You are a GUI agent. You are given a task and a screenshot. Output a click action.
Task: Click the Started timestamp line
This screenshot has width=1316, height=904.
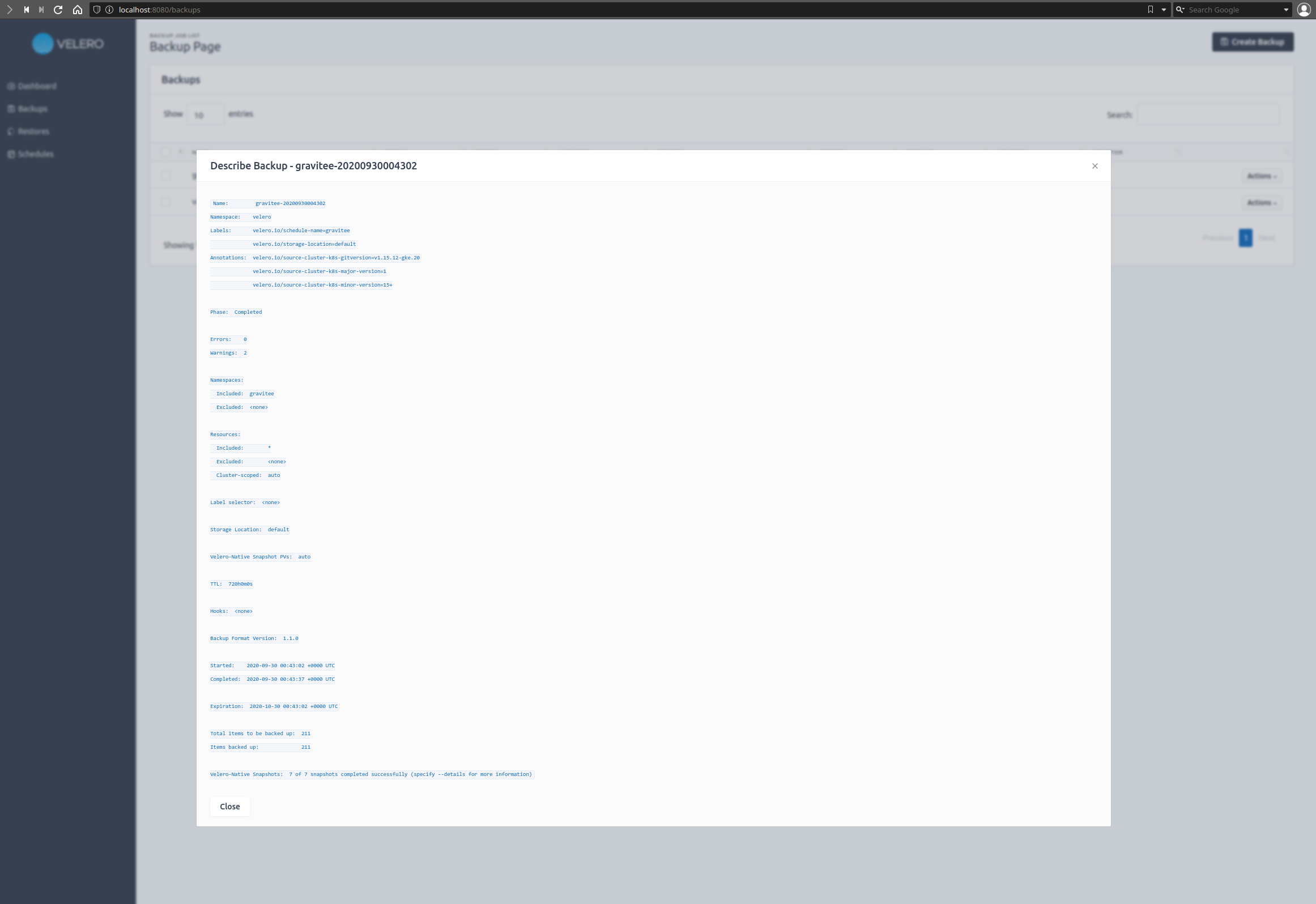click(272, 666)
